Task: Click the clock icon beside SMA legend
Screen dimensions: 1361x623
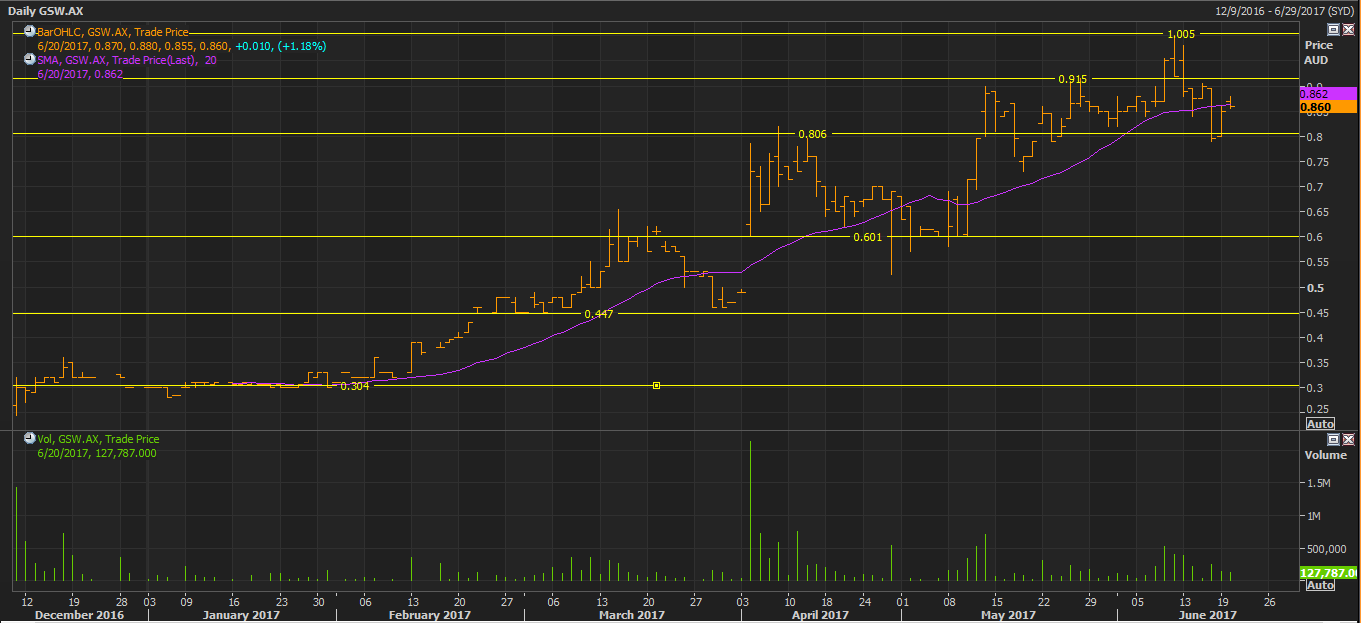Action: point(31,59)
